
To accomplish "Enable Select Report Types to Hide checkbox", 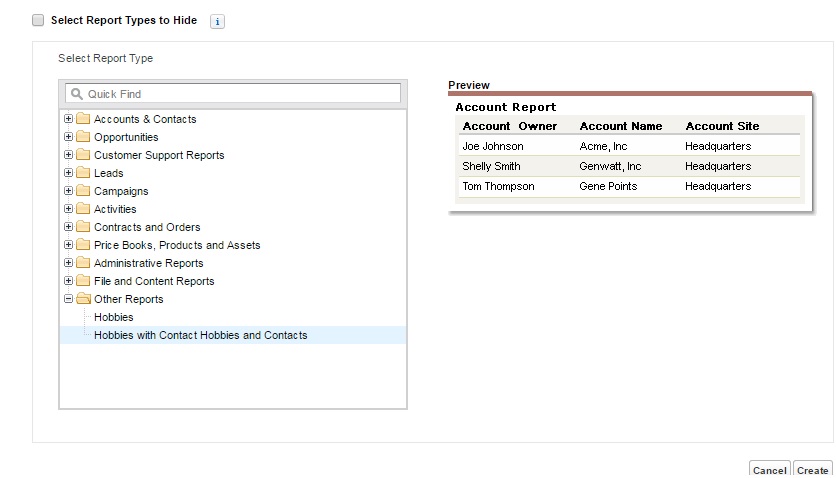I will (x=38, y=20).
